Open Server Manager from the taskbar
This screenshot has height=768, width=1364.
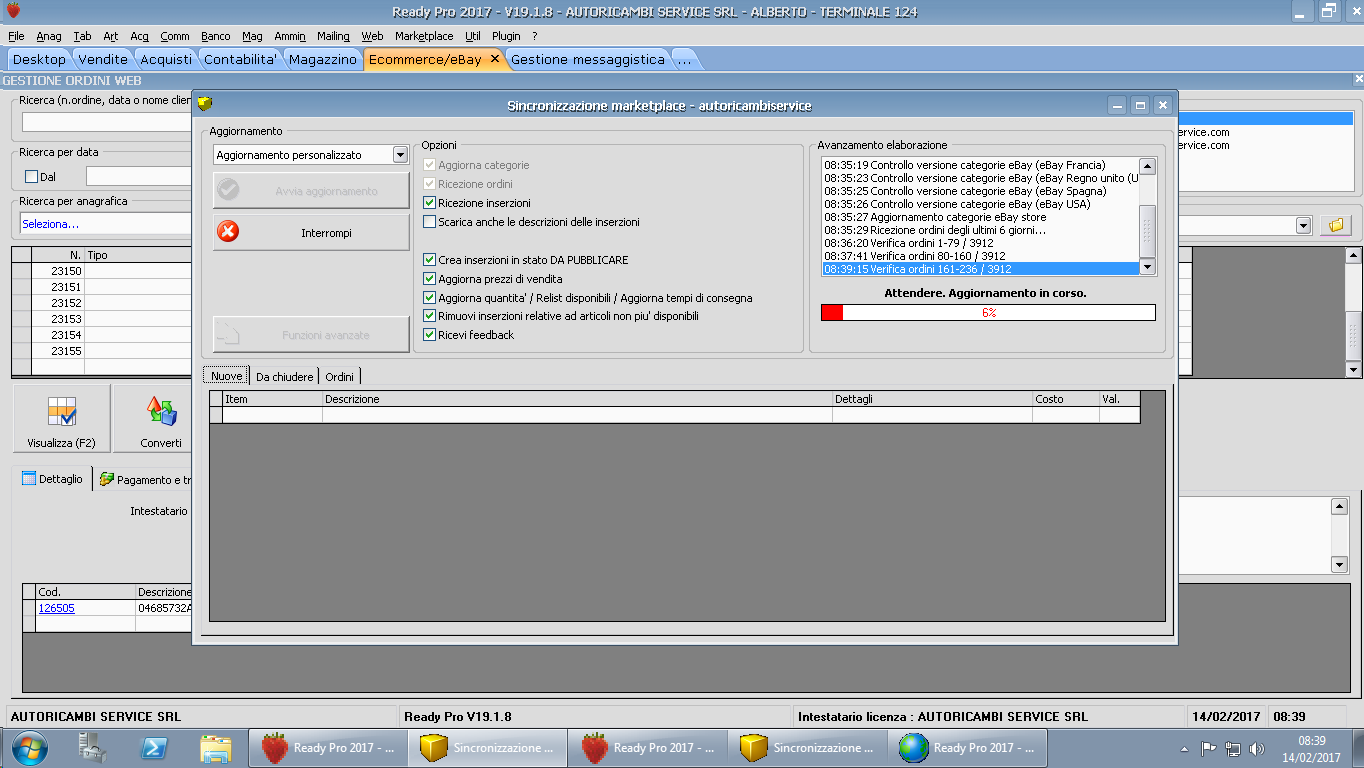pos(93,748)
